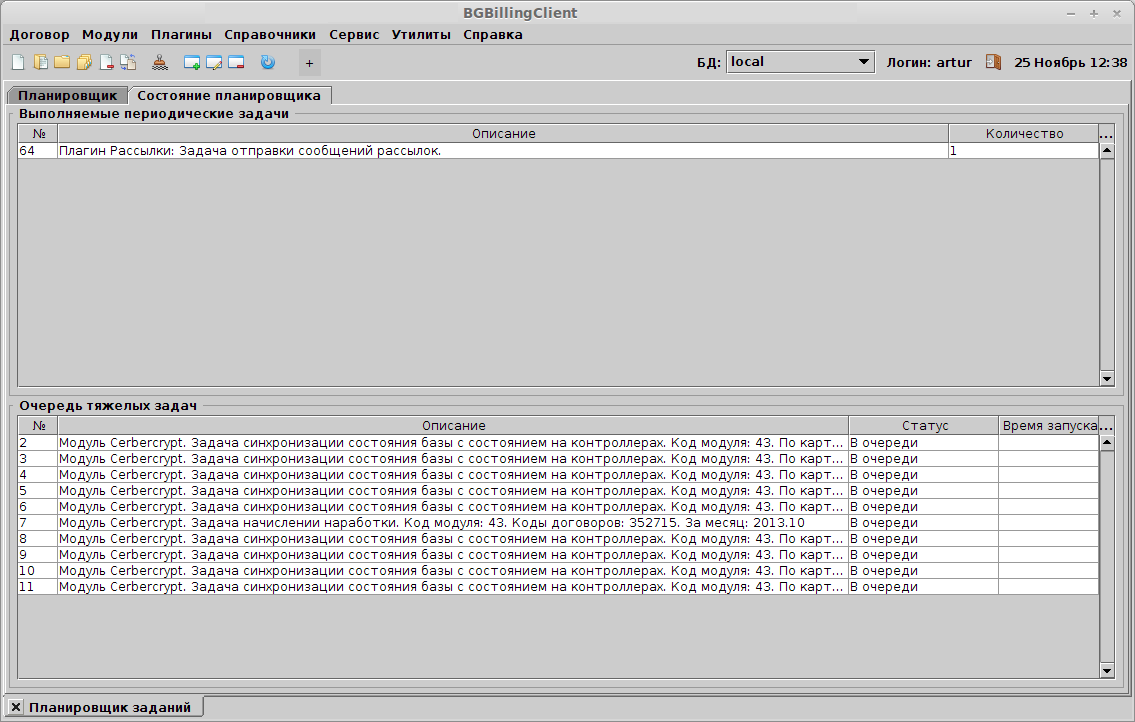Open column settings via the ... button above Количество
Screen dimensions: 1135x722
(x=1106, y=133)
